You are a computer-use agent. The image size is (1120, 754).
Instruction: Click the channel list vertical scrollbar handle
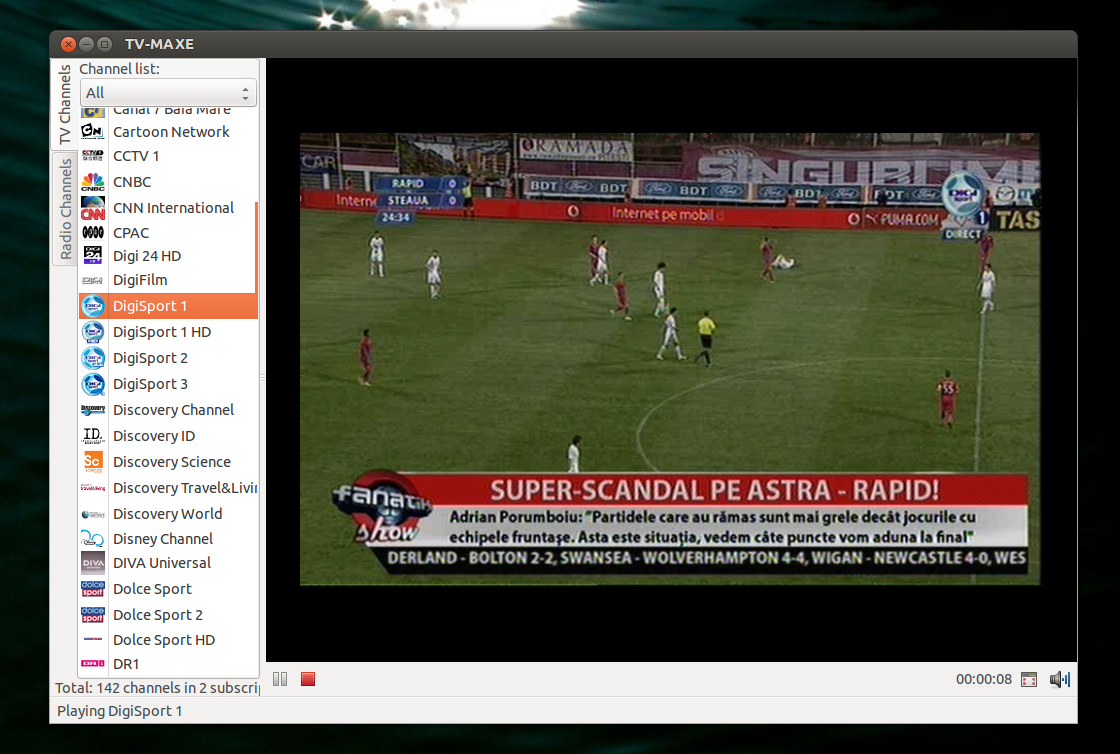pos(256,247)
